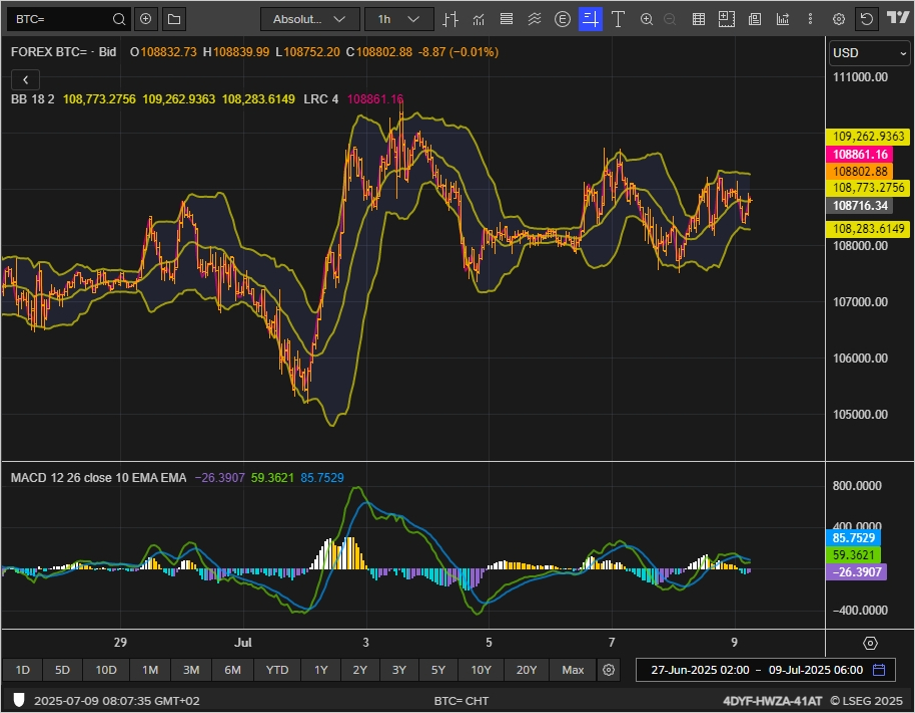Select the 3M range button
This screenshot has width=915, height=713.
191,670
